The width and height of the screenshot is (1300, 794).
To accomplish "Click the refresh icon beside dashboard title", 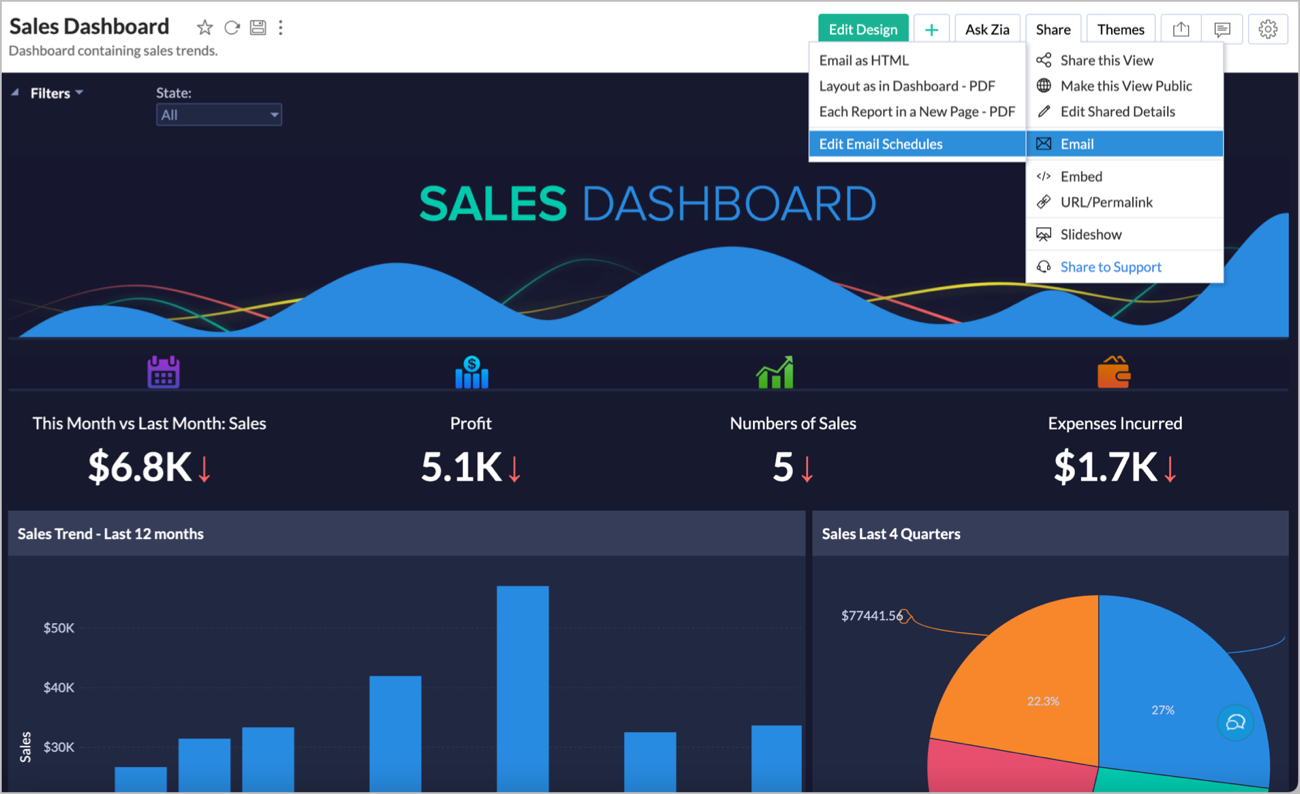I will tap(231, 28).
